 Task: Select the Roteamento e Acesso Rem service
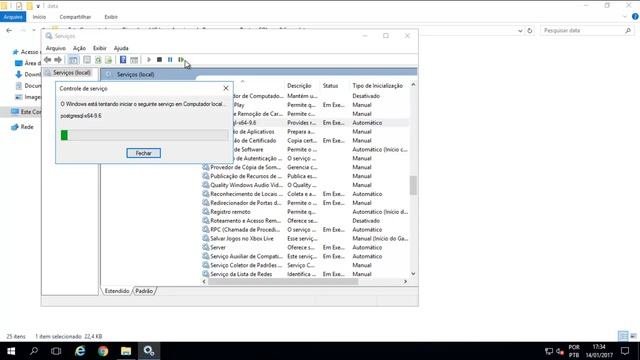coord(245,221)
